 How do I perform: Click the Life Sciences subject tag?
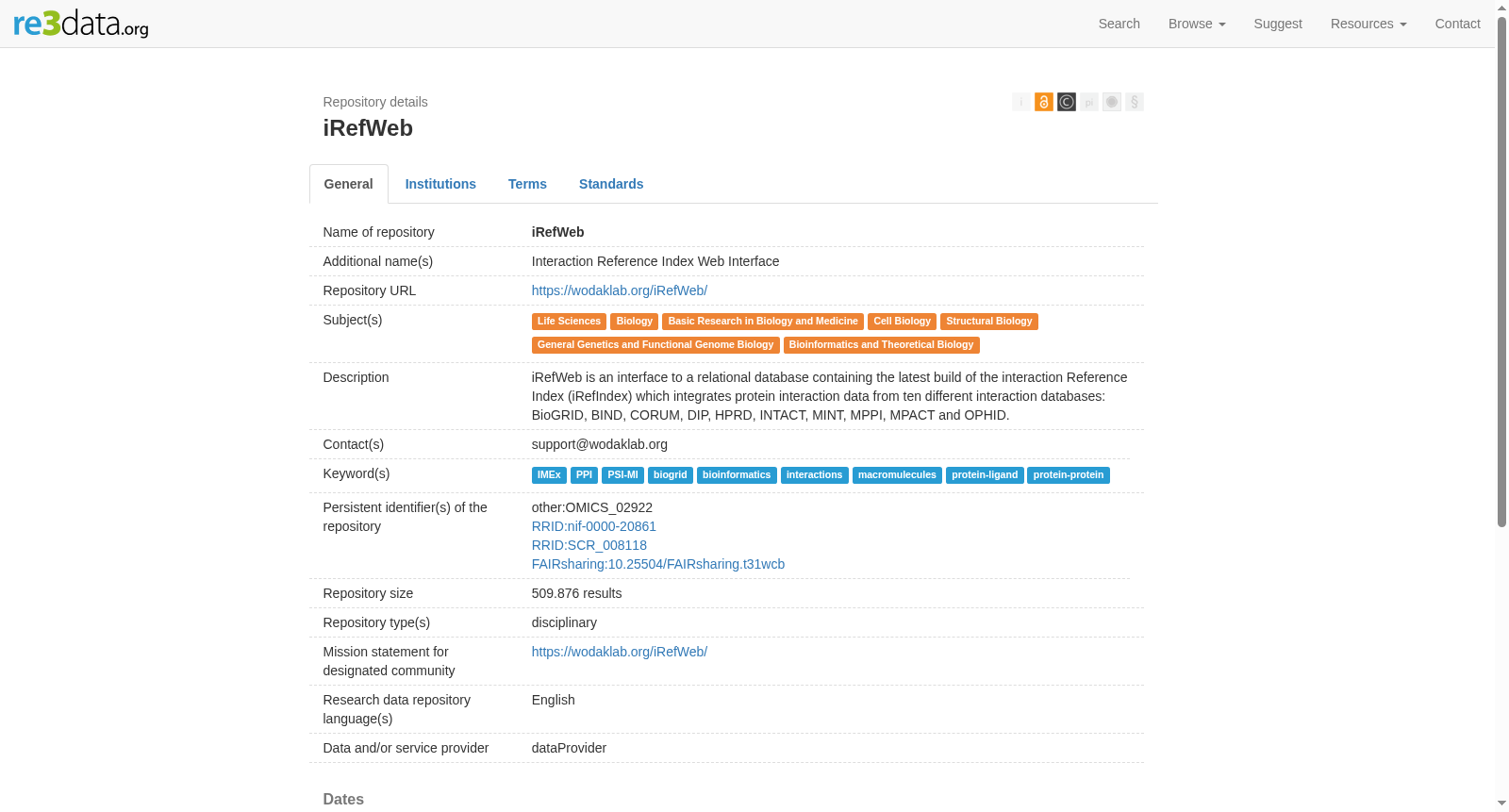(x=569, y=322)
